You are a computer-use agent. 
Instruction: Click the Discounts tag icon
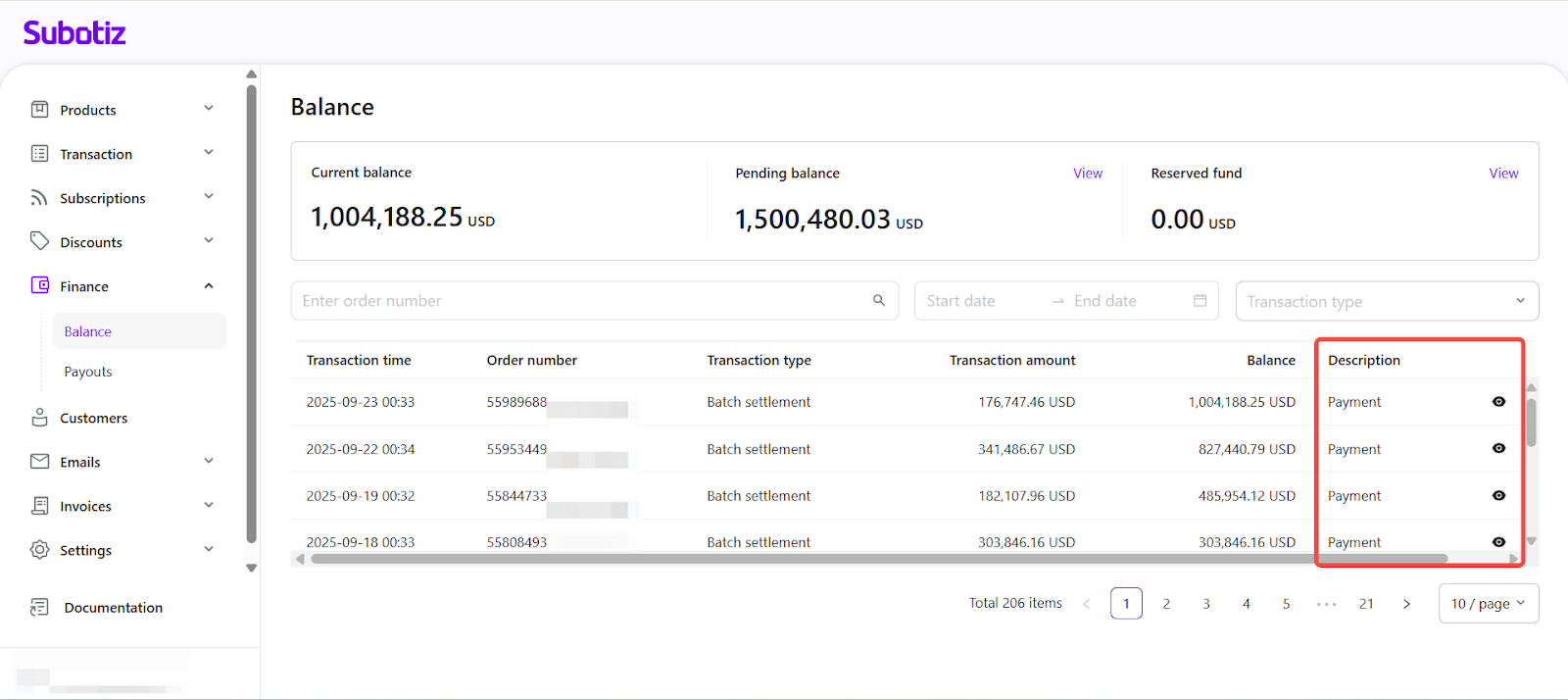click(x=39, y=241)
